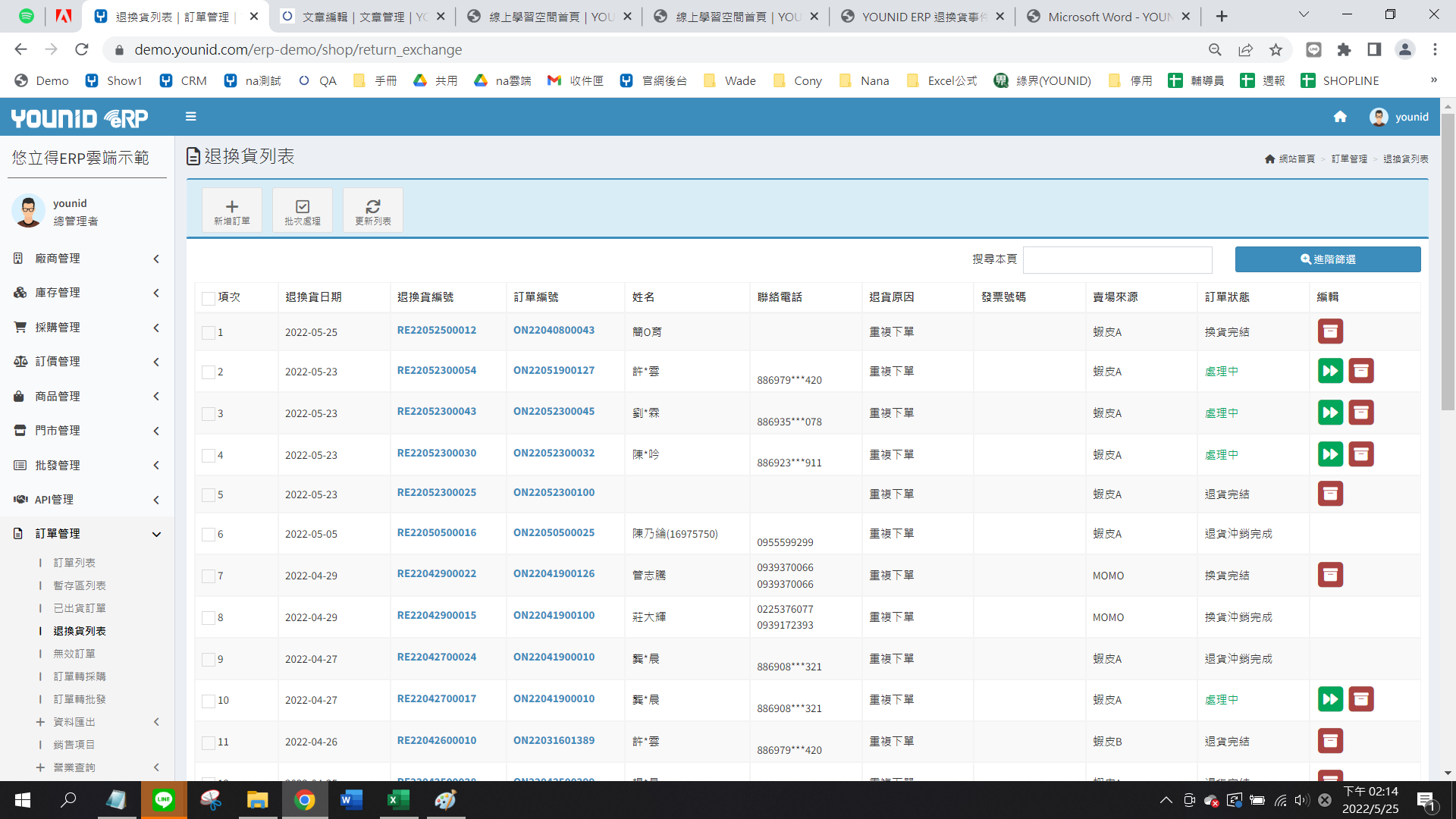
Task: Click red archive icon for row 1
Action: 1330,331
